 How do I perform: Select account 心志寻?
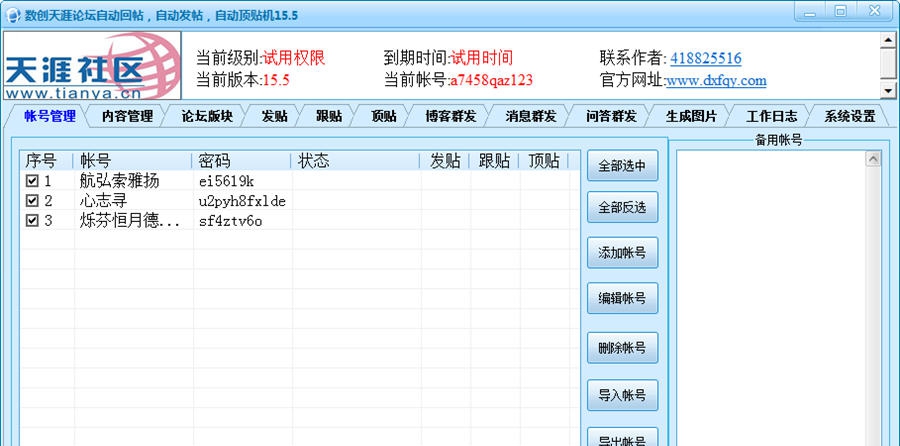103,201
